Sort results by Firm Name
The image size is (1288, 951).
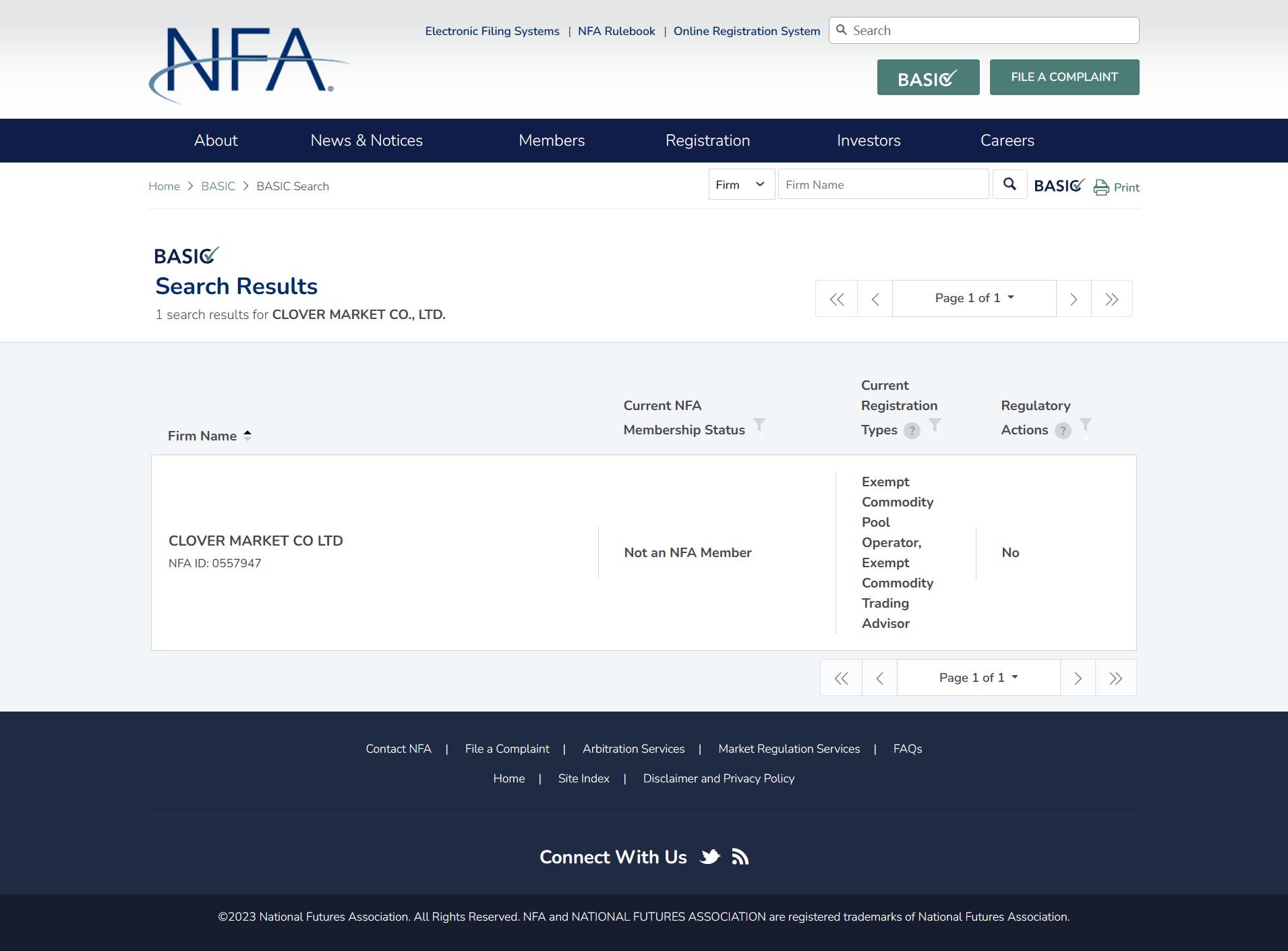click(209, 436)
